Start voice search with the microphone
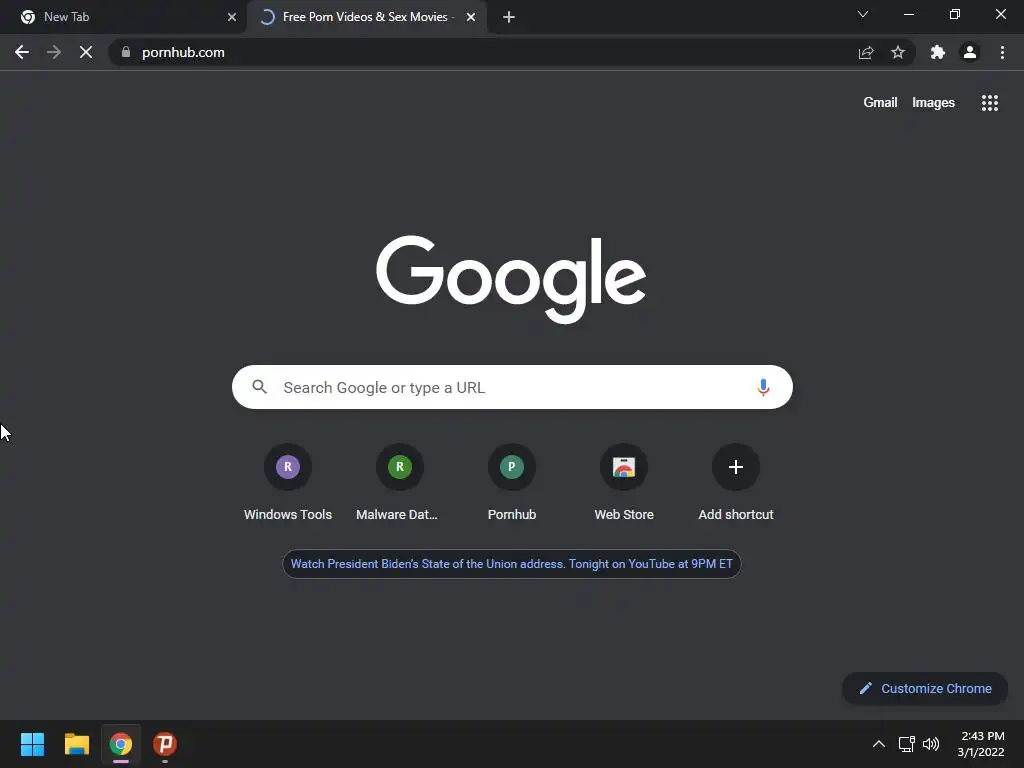1024x768 pixels. pos(763,387)
